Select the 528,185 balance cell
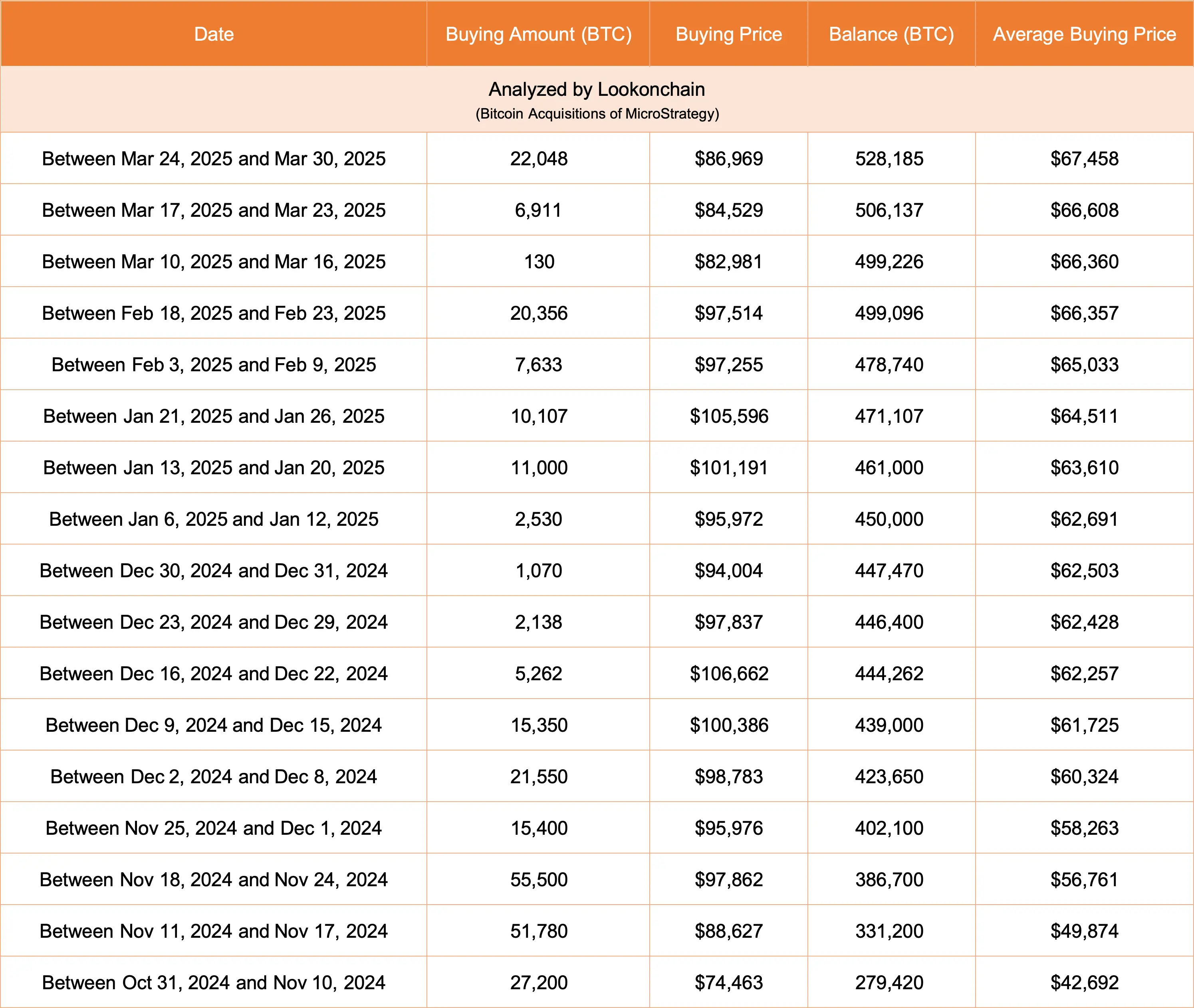The height and width of the screenshot is (1008, 1194). point(890,159)
